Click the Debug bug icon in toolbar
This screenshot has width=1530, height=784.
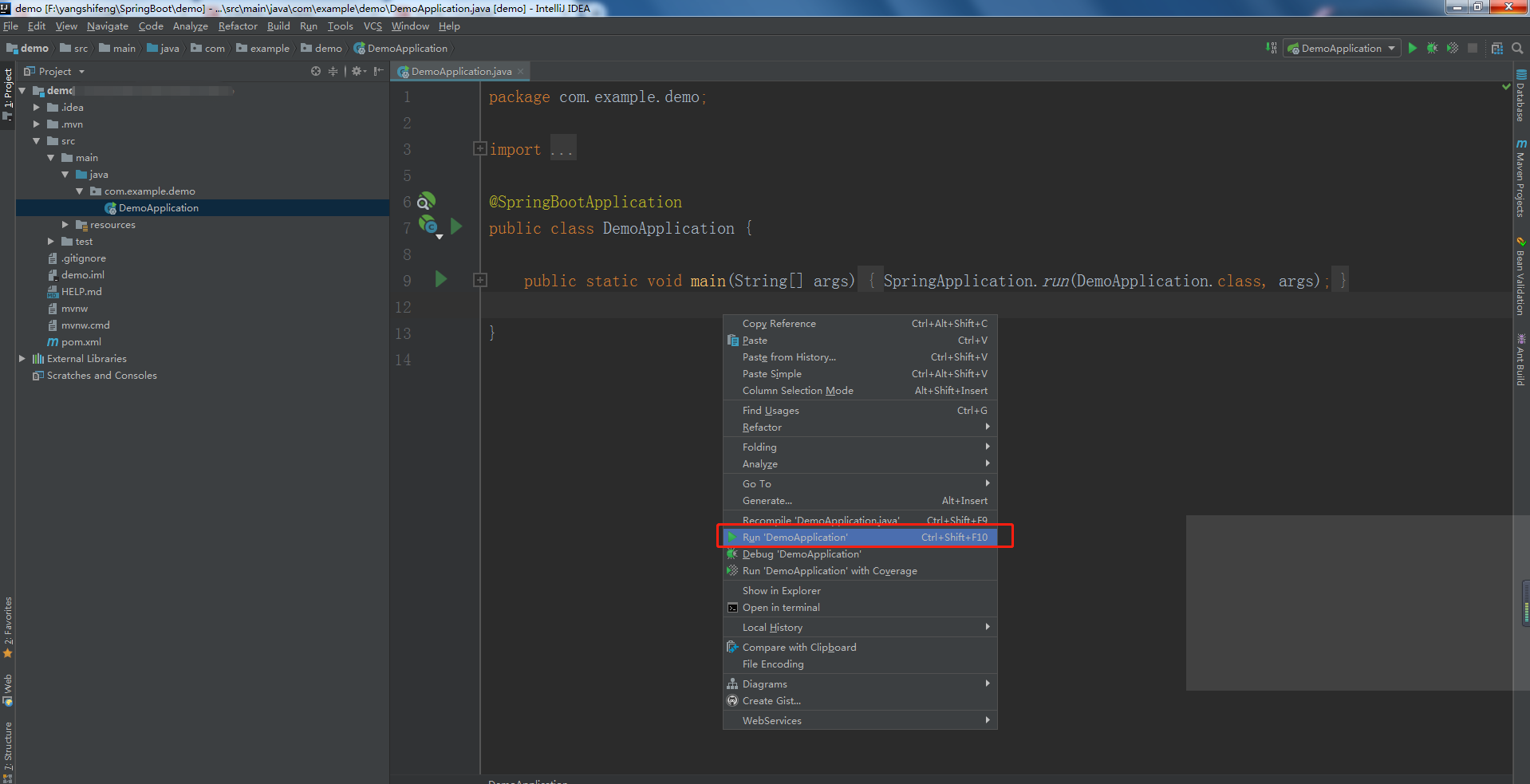1433,48
